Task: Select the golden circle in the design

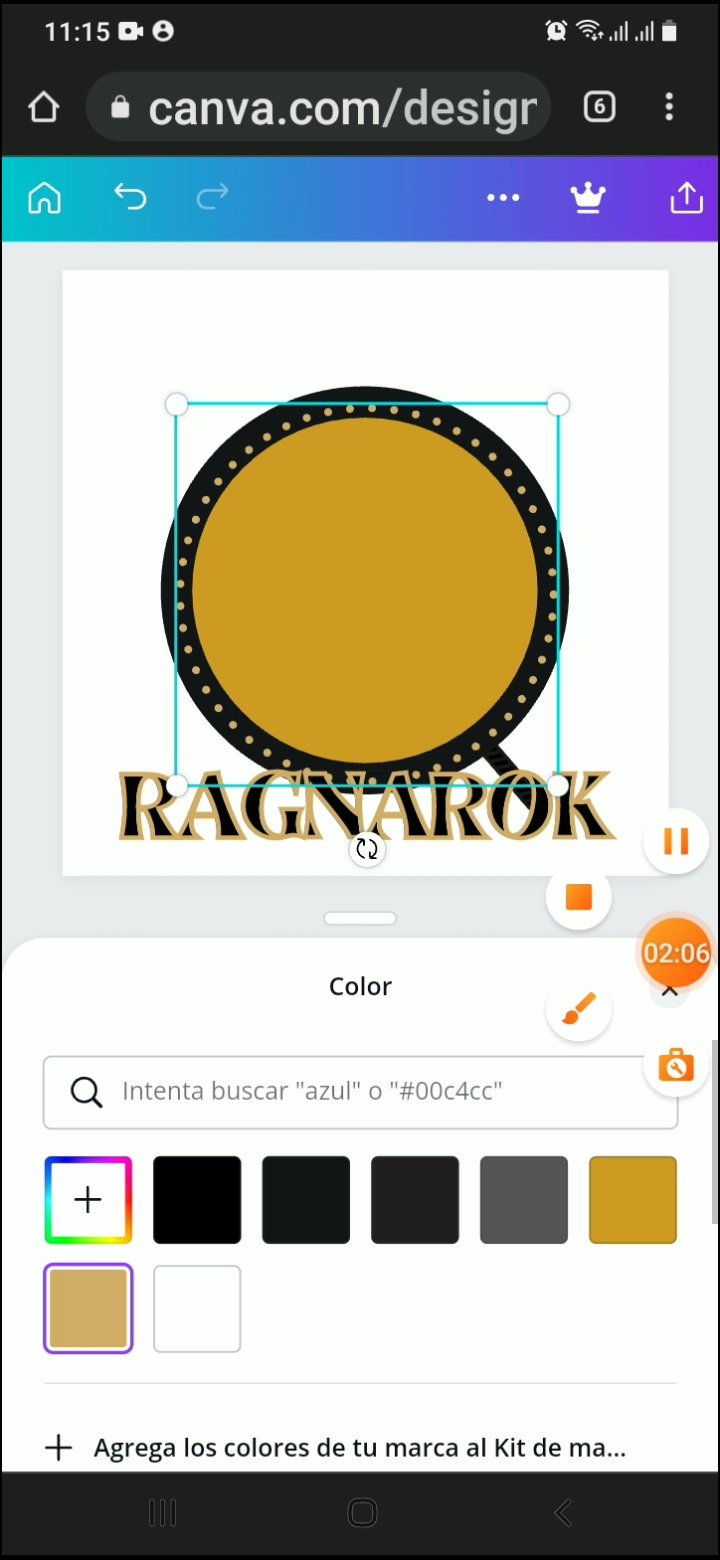Action: point(365,590)
